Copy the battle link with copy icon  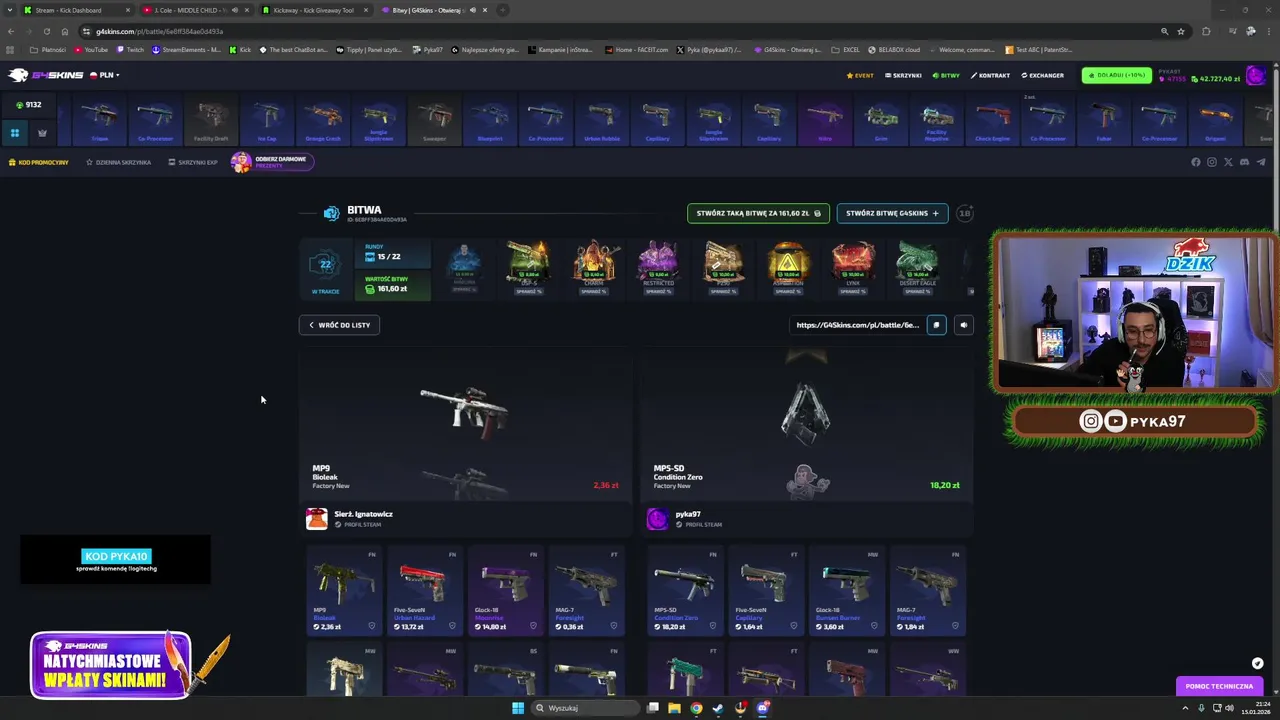point(936,325)
